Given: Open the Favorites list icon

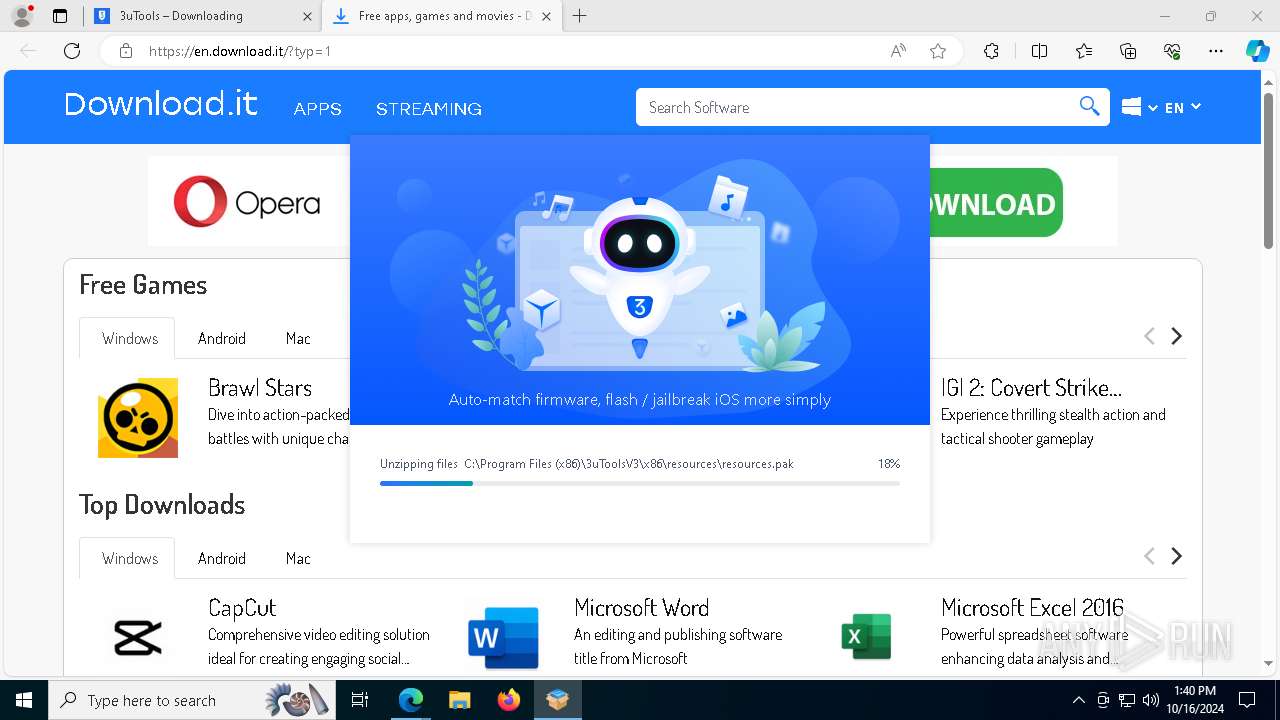Looking at the screenshot, I should pos(1084,51).
